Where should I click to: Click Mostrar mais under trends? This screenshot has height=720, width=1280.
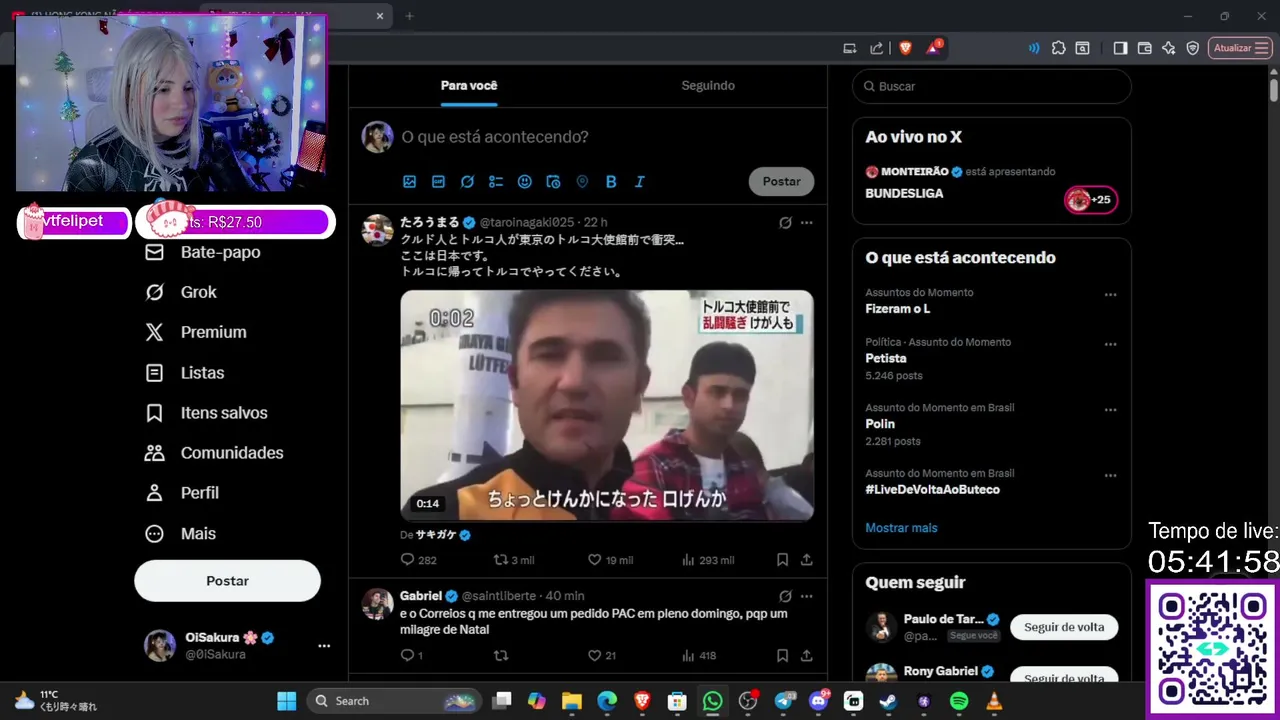click(901, 528)
